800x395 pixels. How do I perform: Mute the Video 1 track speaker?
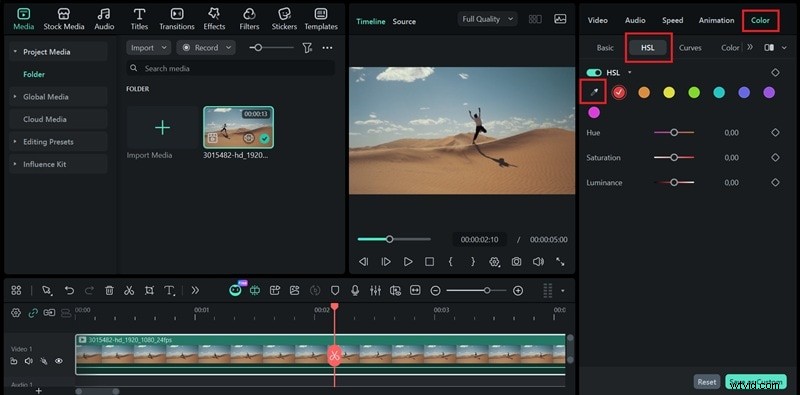coord(29,361)
